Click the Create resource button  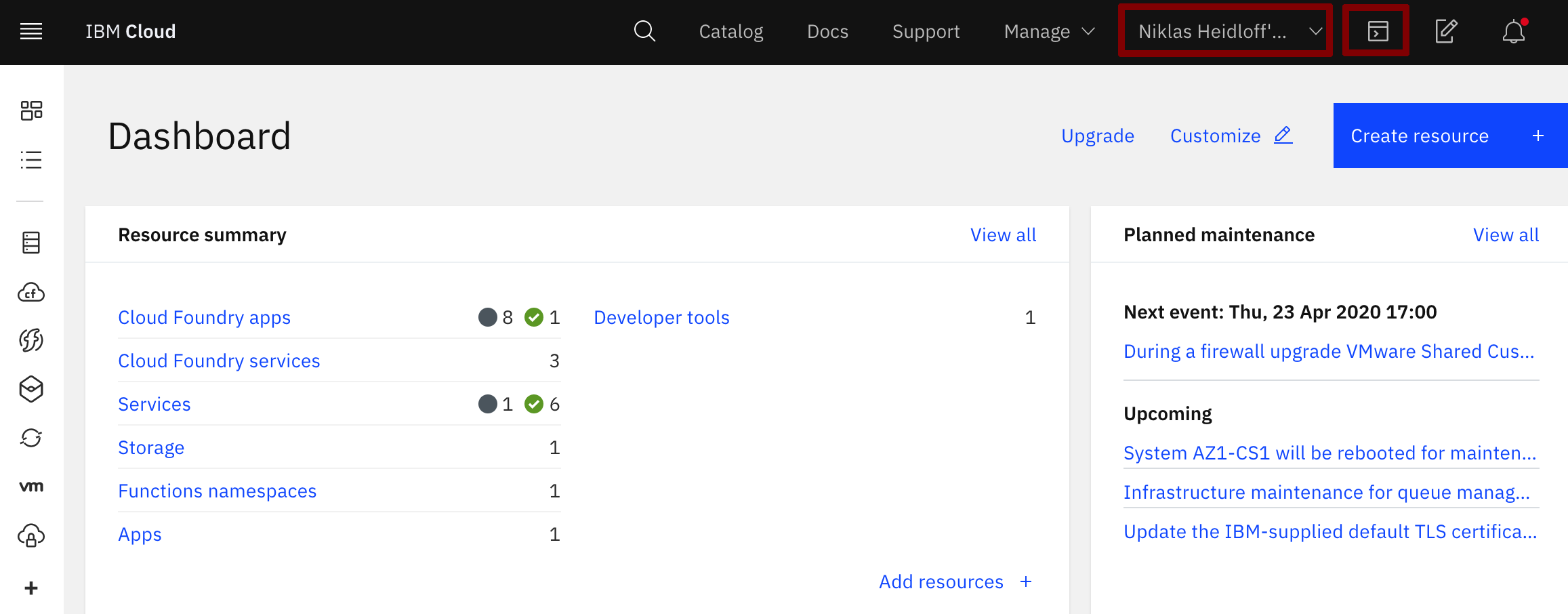[1449, 136]
